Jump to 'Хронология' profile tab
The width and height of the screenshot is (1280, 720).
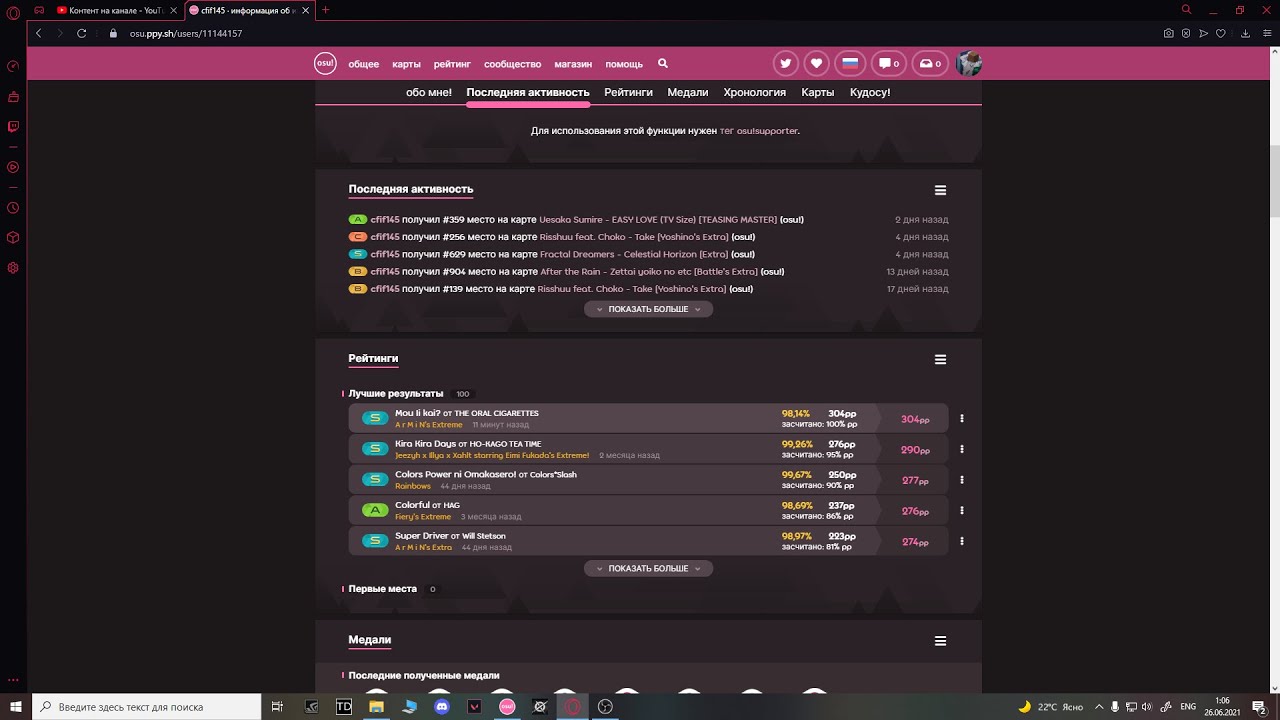point(754,92)
